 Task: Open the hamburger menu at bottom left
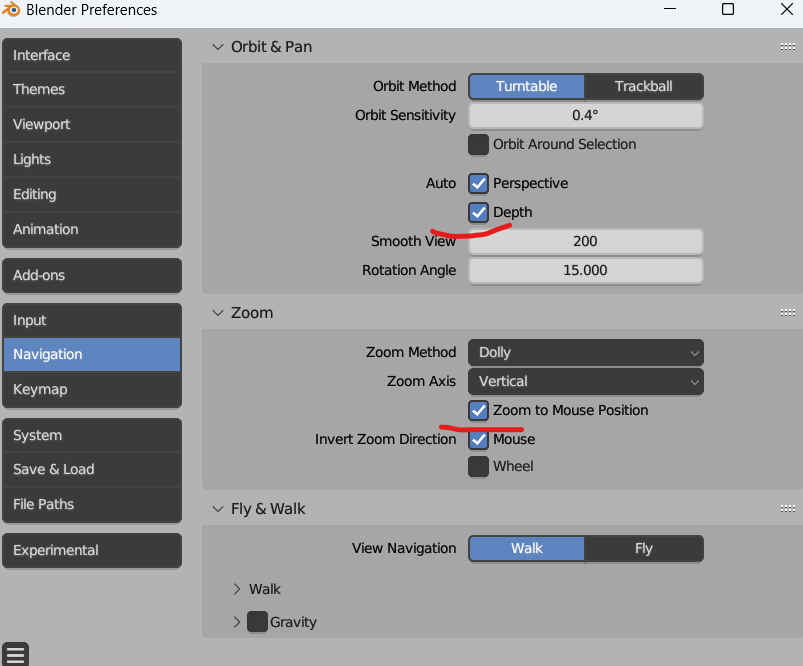pyautogui.click(x=15, y=654)
